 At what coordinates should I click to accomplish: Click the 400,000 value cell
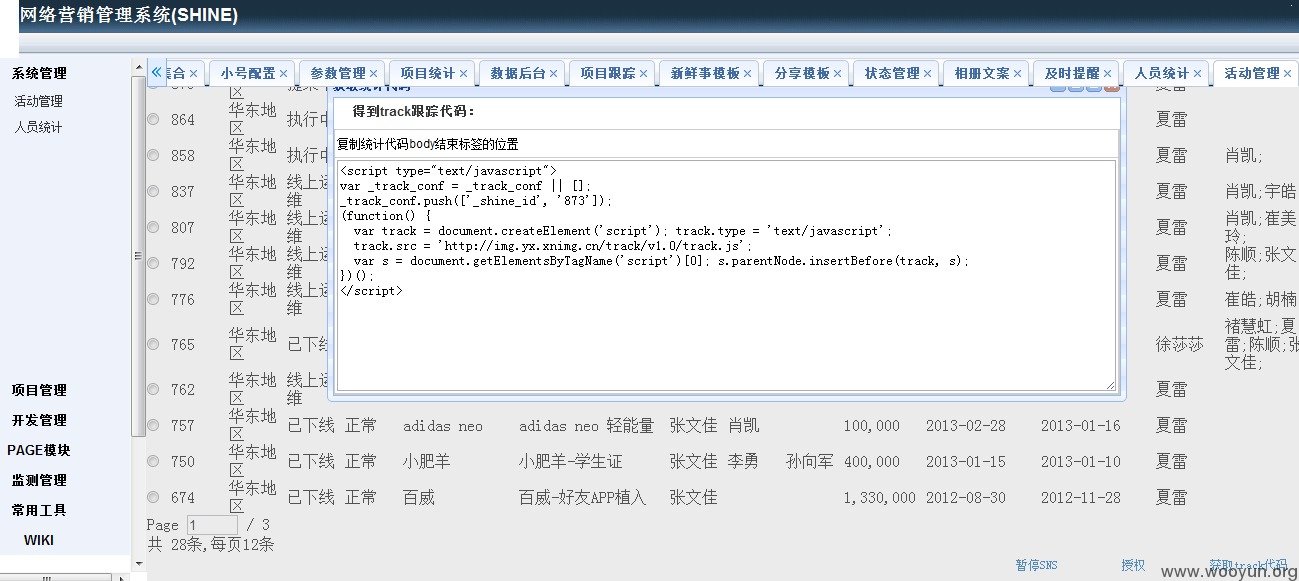871,462
